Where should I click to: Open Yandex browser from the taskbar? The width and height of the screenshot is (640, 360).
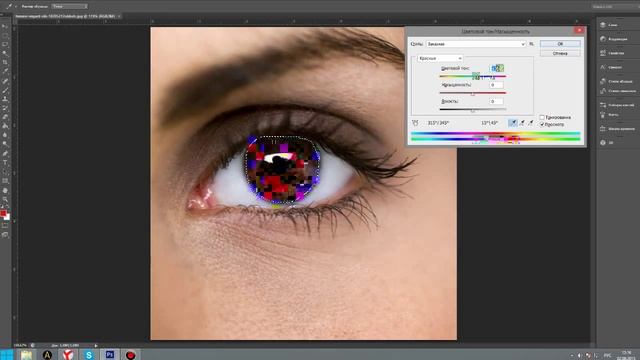pyautogui.click(x=68, y=355)
